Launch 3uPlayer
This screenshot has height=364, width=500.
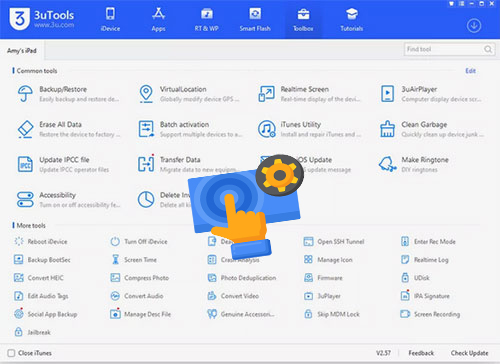click(x=322, y=296)
